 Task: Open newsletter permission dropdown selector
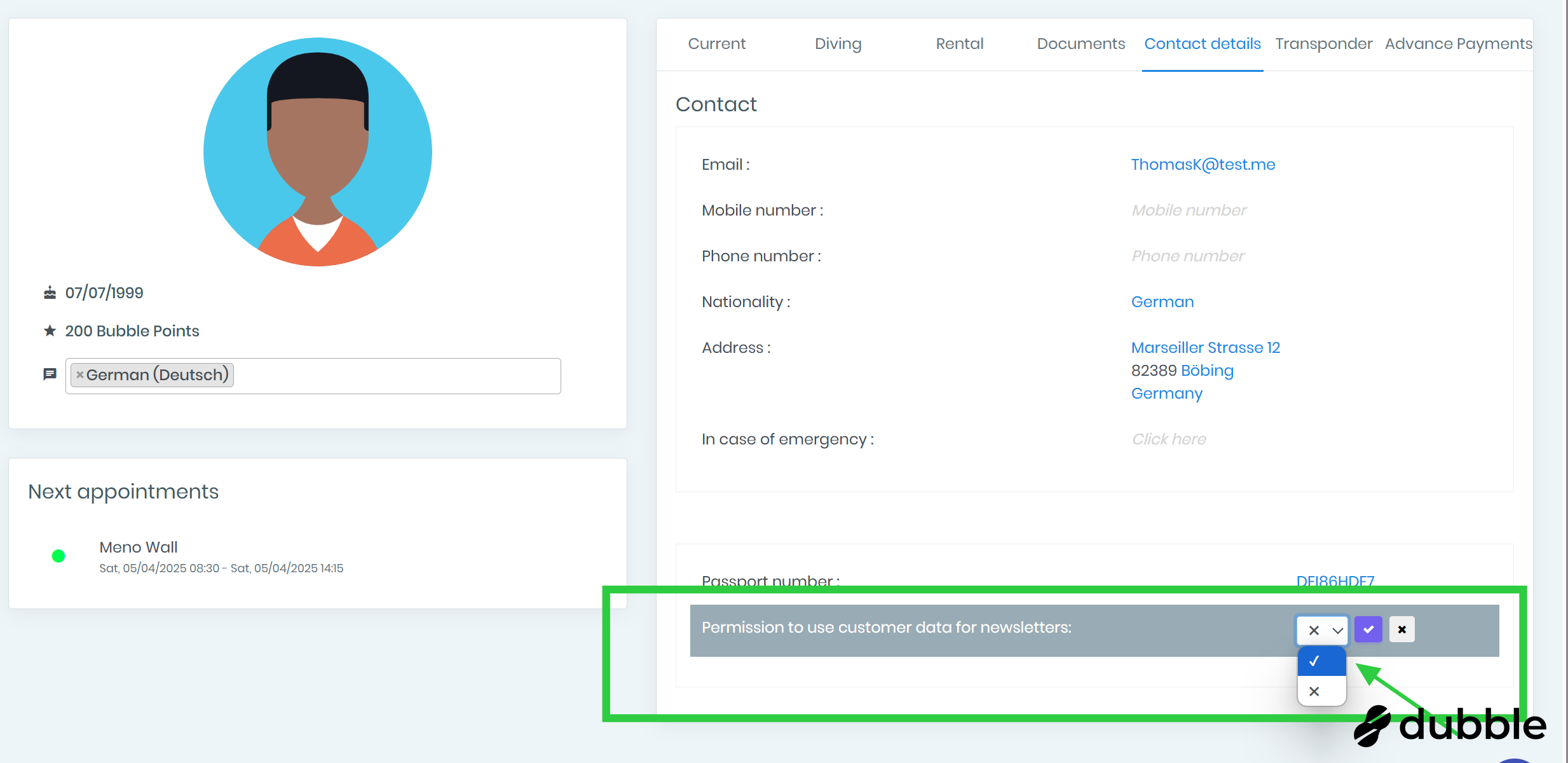point(1322,630)
